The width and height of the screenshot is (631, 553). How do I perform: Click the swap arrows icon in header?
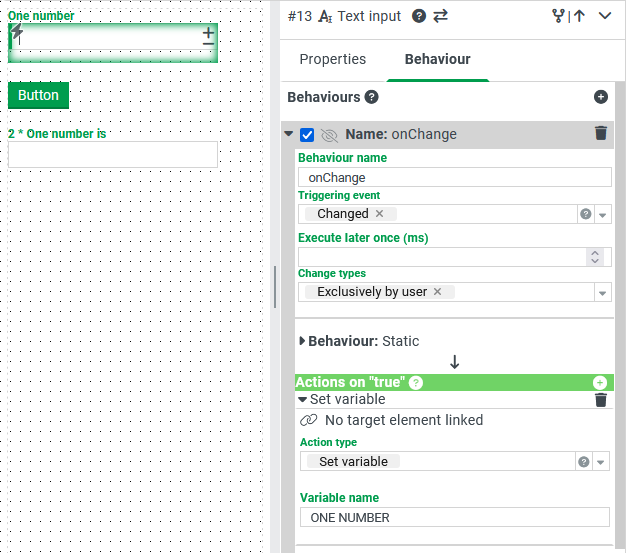[x=440, y=16]
